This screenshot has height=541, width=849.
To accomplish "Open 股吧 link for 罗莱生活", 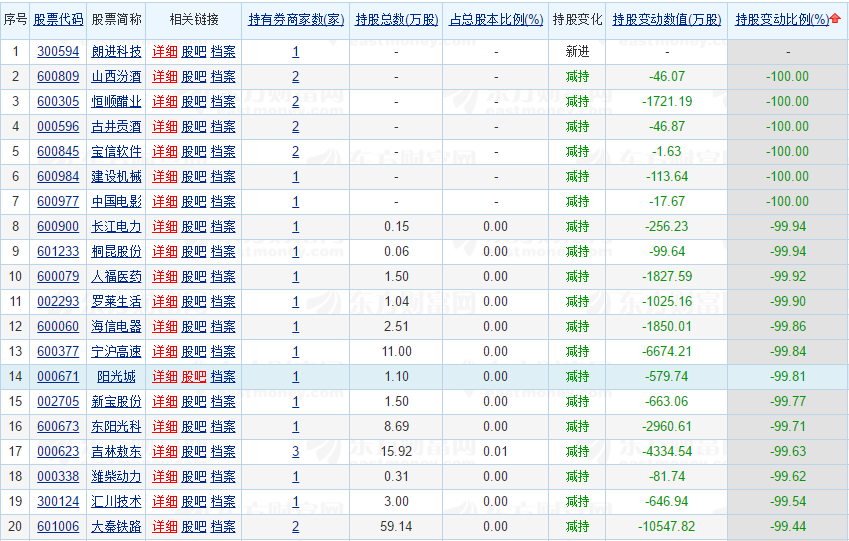I will [194, 301].
